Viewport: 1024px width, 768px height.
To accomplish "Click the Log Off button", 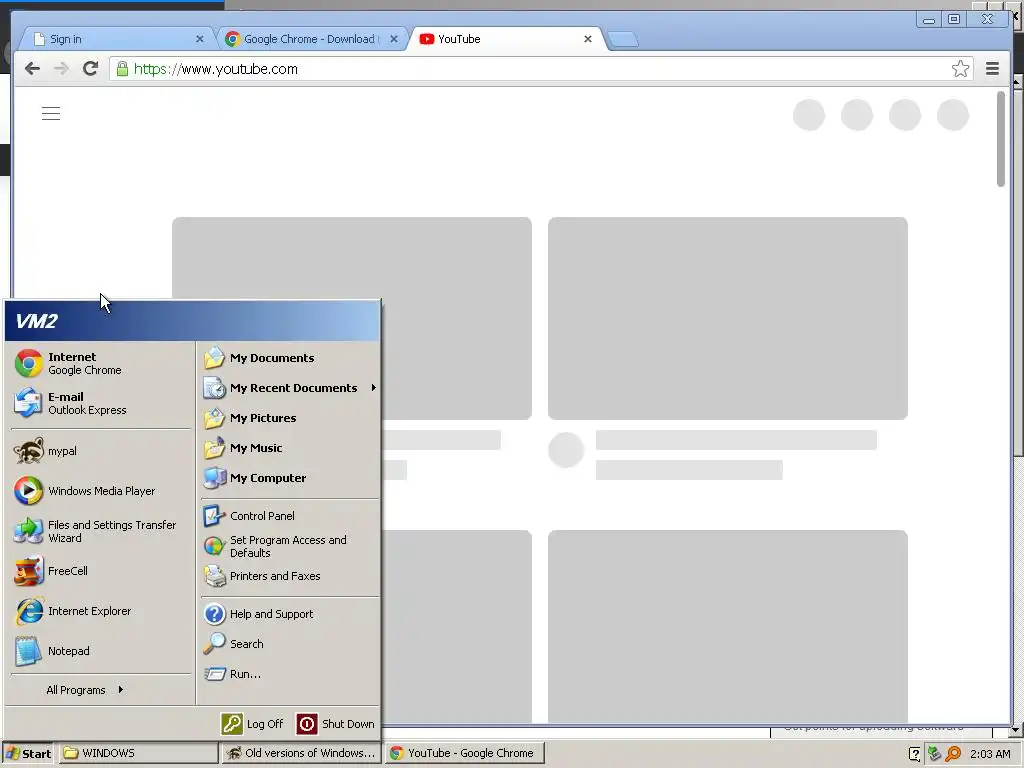I will click(x=253, y=724).
